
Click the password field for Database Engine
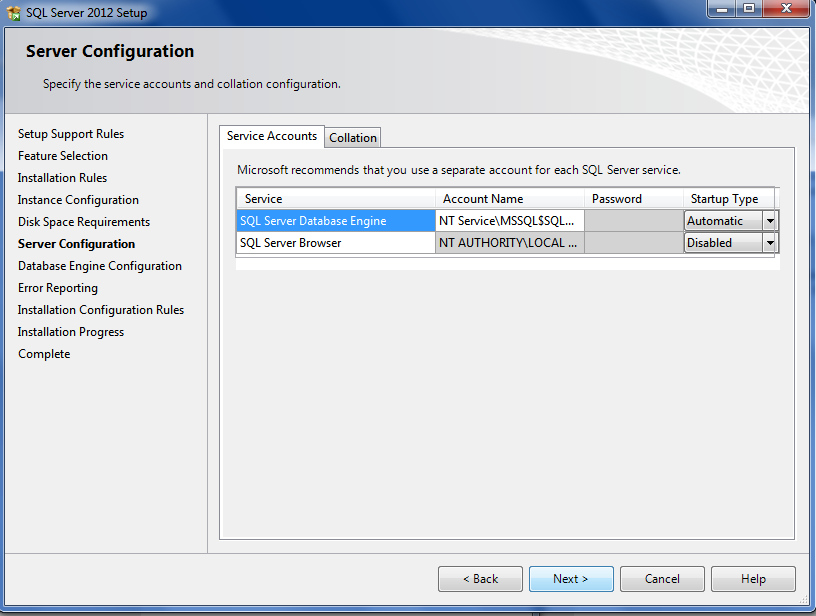[634, 221]
